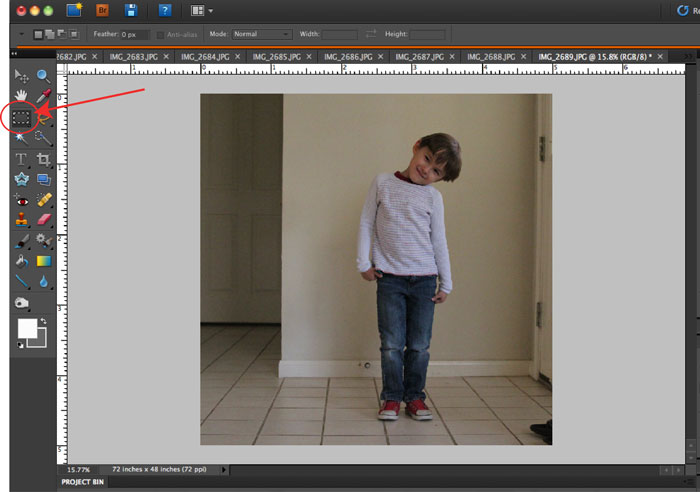This screenshot has height=492, width=700.
Task: Click the Save floppy disk icon
Action: (131, 10)
